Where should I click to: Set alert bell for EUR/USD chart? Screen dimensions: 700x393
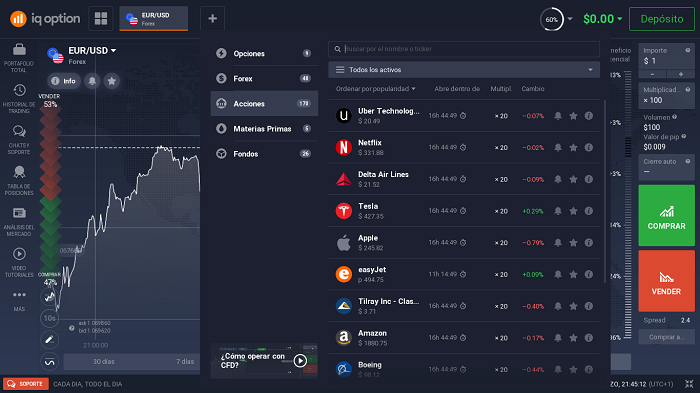pos(92,81)
